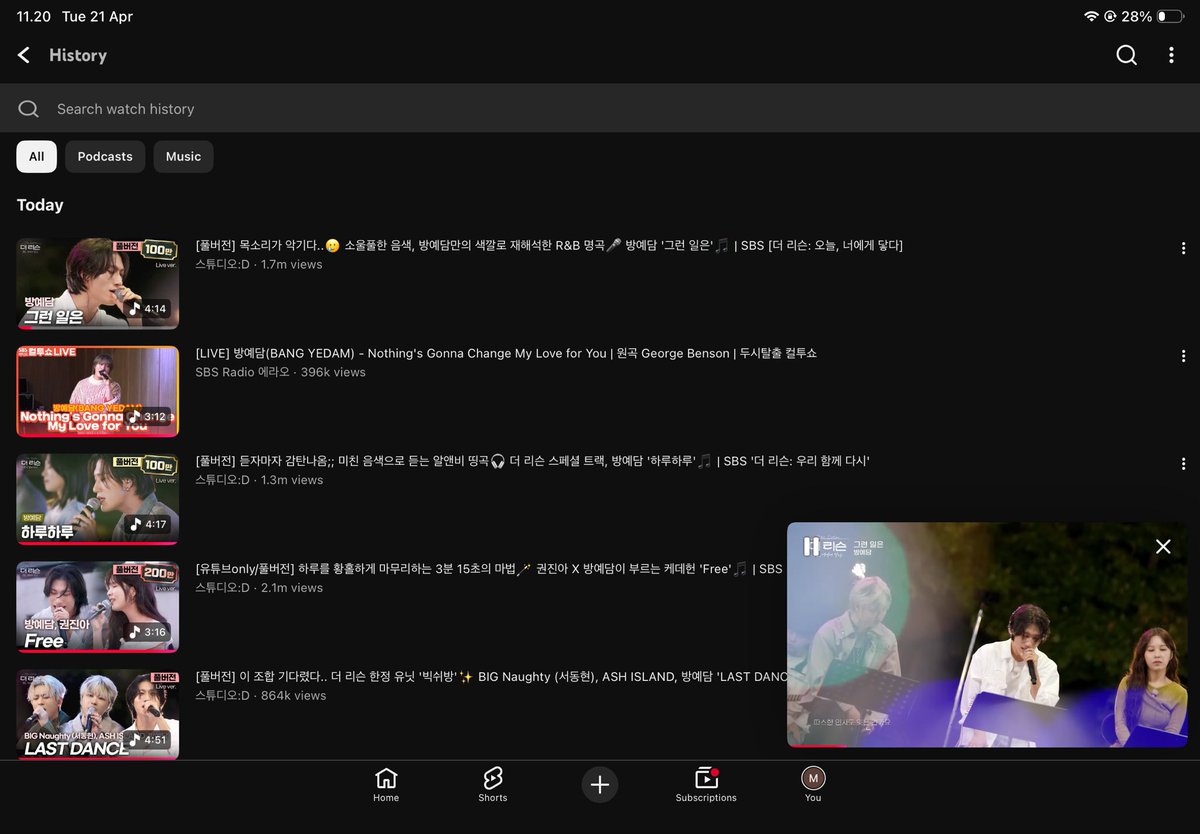Open the You profile tab
The width and height of the screenshot is (1200, 834).
(x=813, y=785)
